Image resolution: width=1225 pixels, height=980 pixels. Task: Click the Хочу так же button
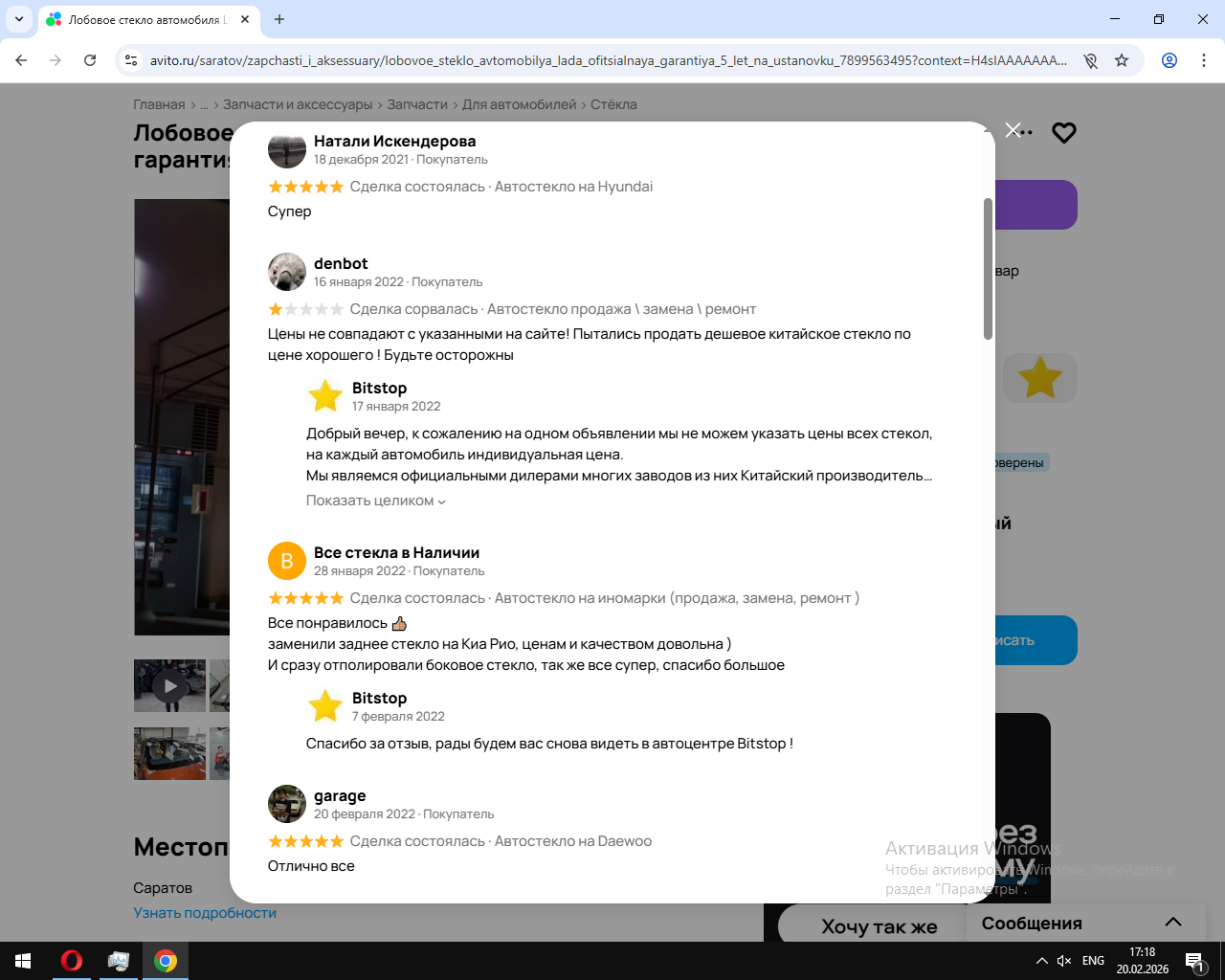[x=879, y=925]
